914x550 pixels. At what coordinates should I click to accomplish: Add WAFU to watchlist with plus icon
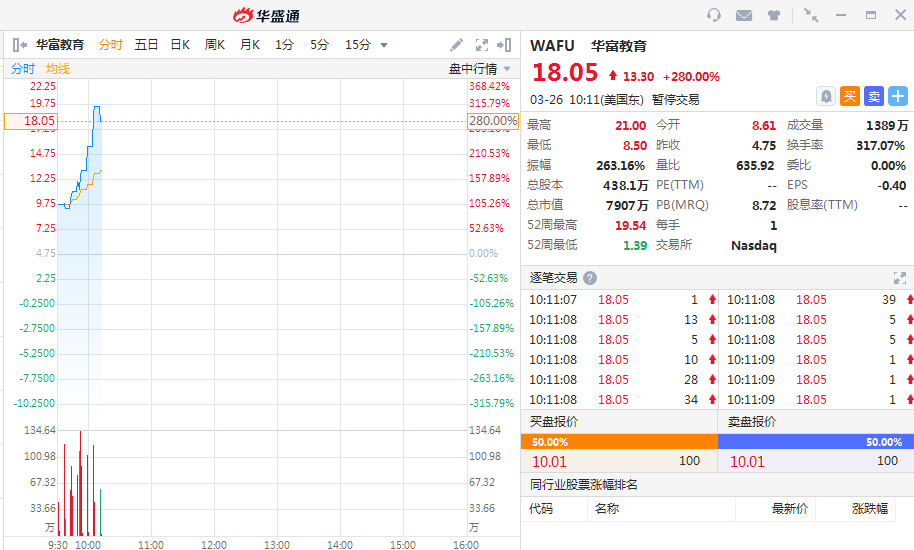coord(897,96)
